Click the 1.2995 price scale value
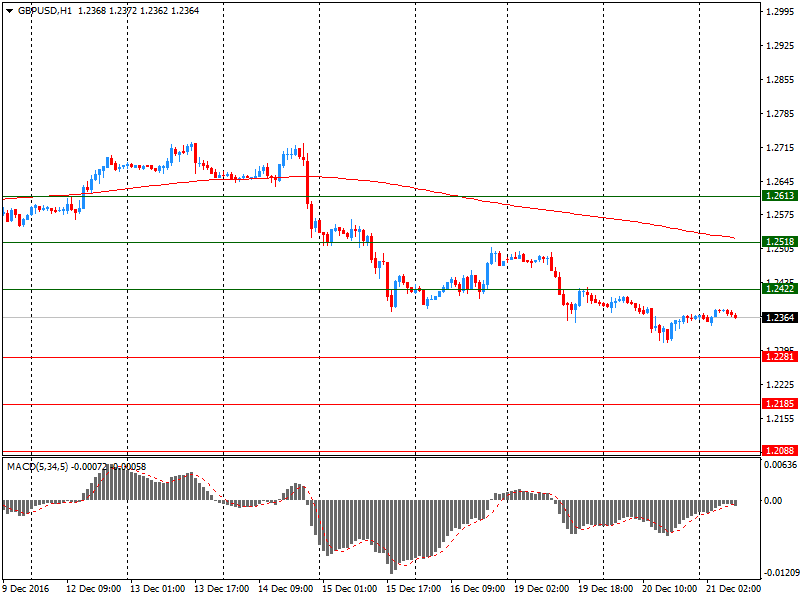800x600 pixels. click(780, 12)
